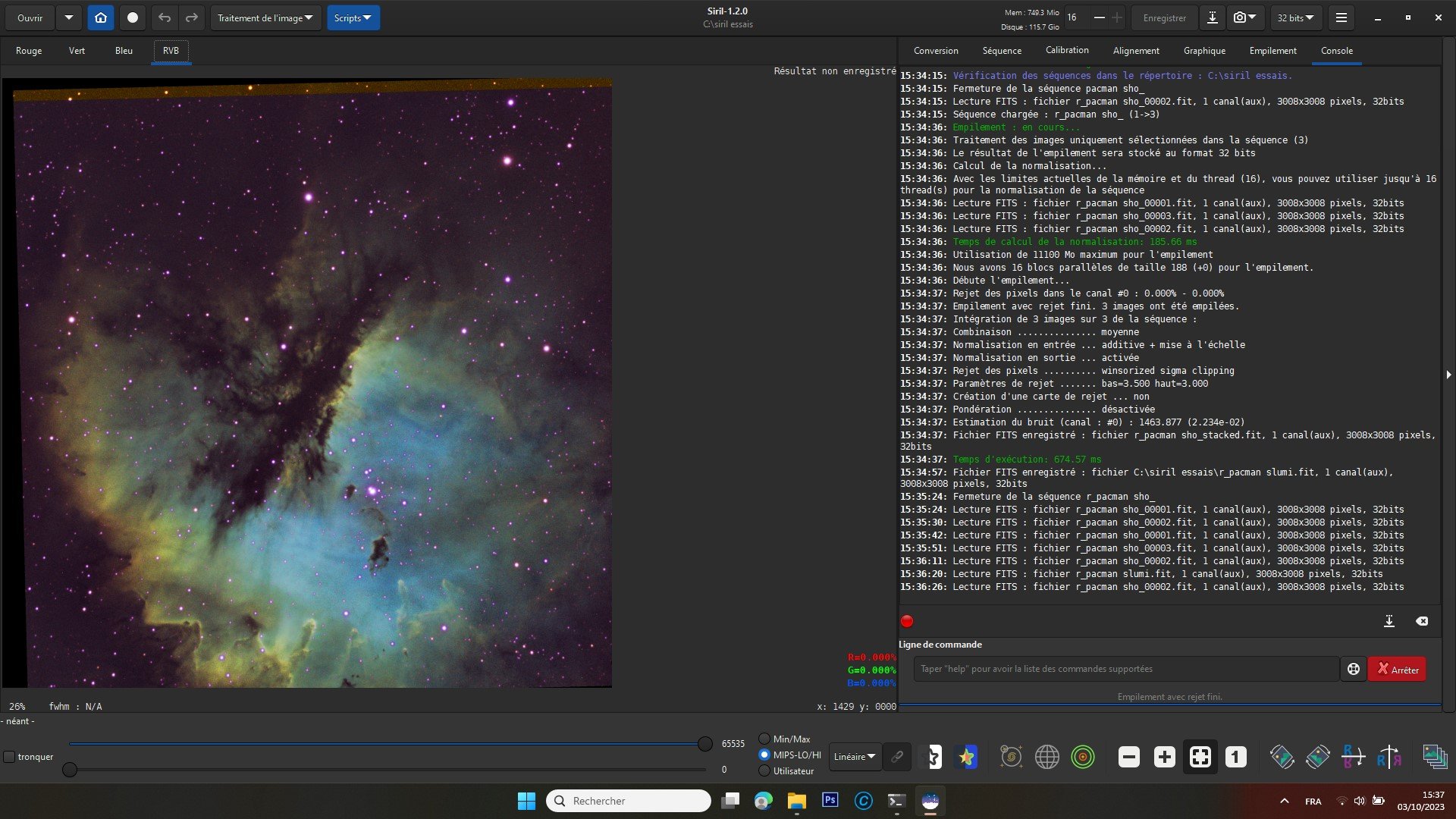Toggle the celestial grid globe icon

[1047, 757]
